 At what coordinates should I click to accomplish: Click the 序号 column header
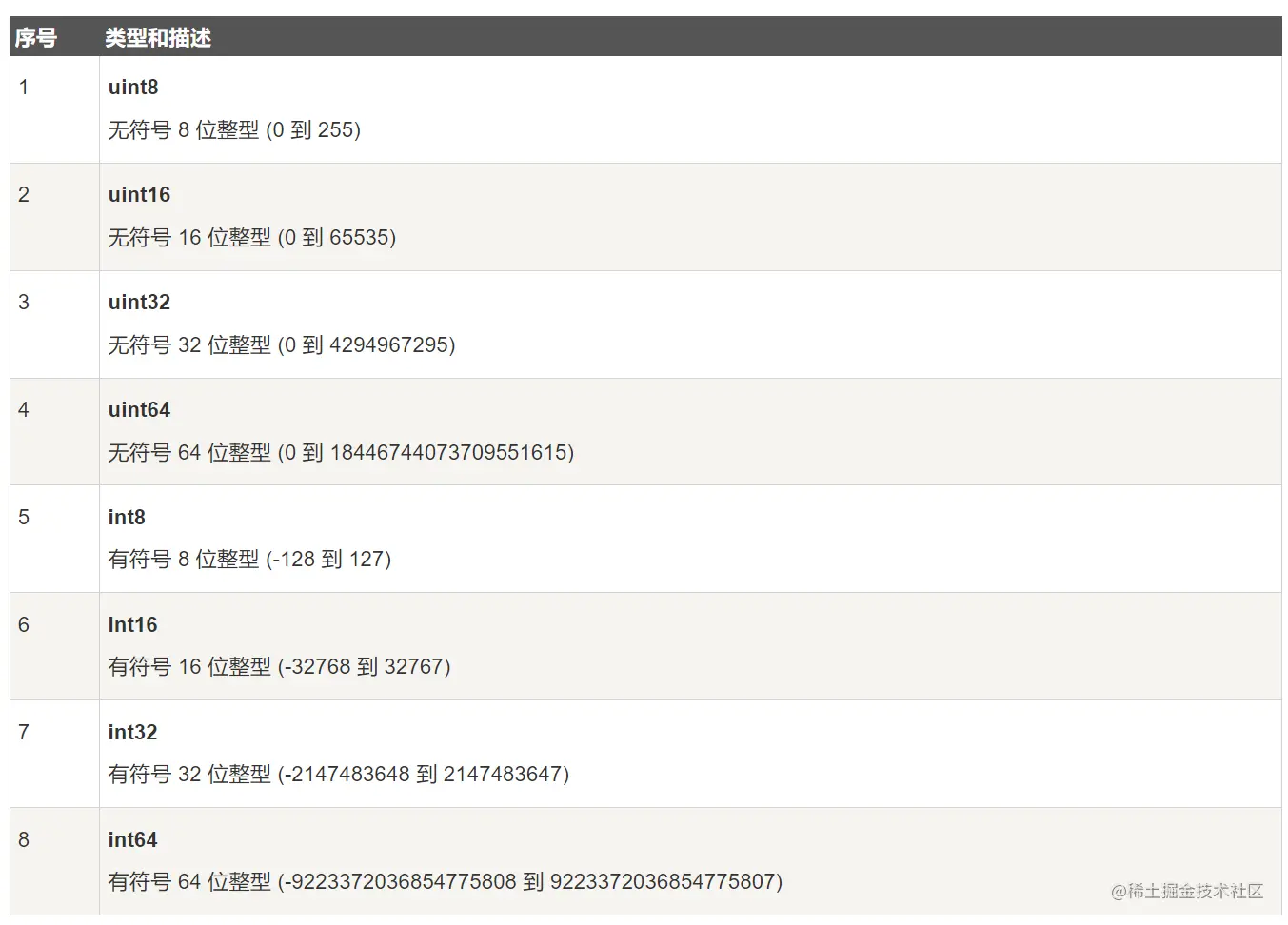[36, 38]
